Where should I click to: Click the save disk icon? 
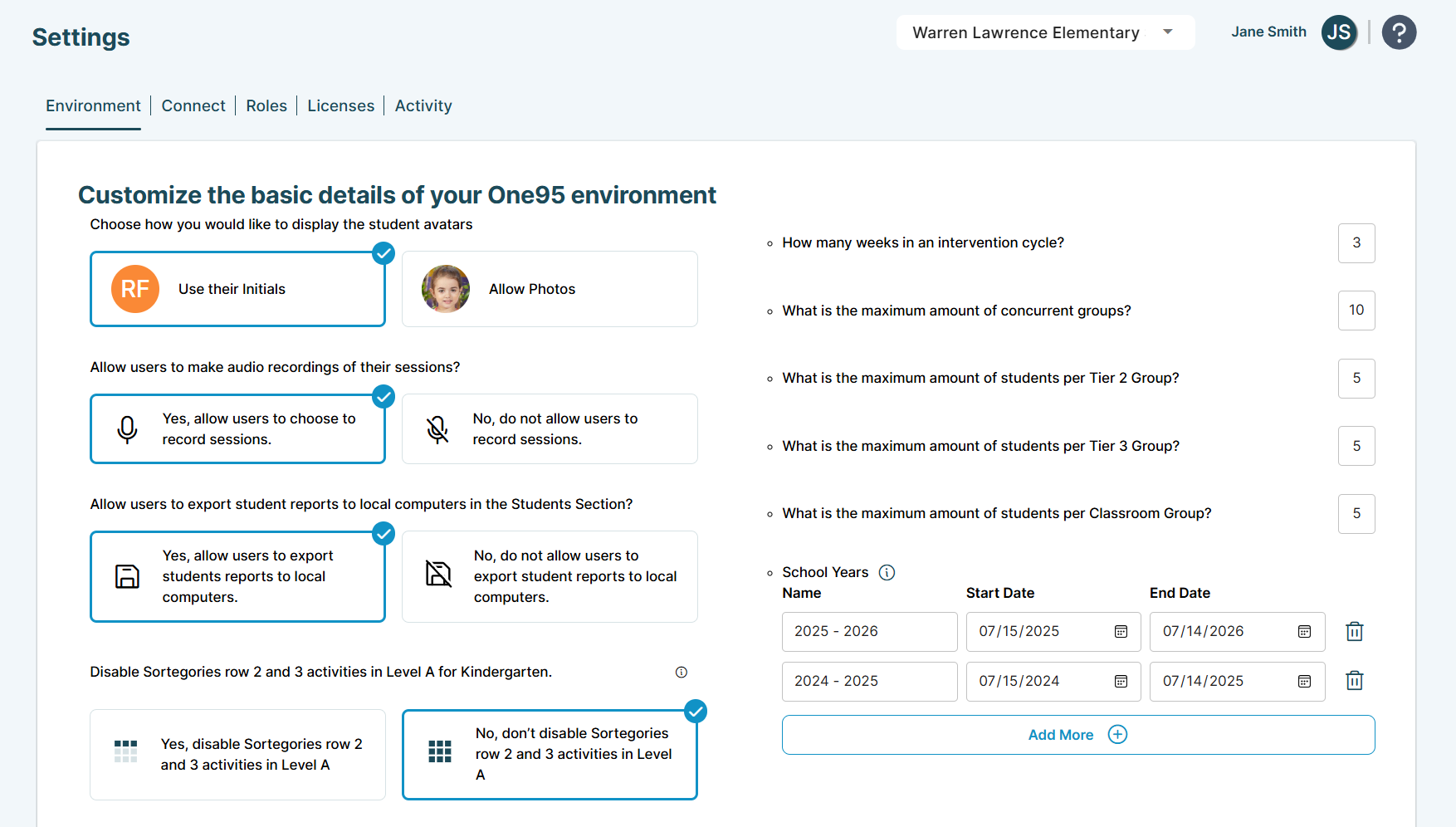click(x=127, y=576)
